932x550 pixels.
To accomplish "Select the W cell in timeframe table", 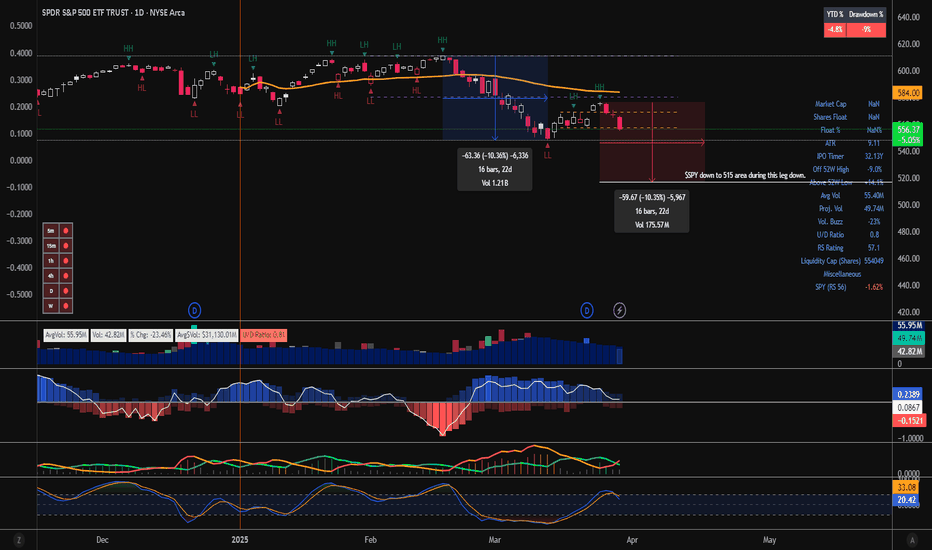I will 51,306.
